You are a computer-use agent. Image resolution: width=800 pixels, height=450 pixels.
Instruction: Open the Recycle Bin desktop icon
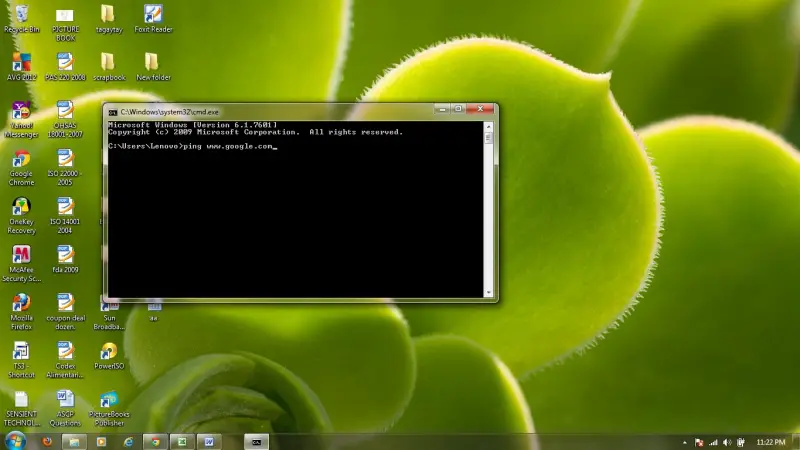tap(21, 19)
